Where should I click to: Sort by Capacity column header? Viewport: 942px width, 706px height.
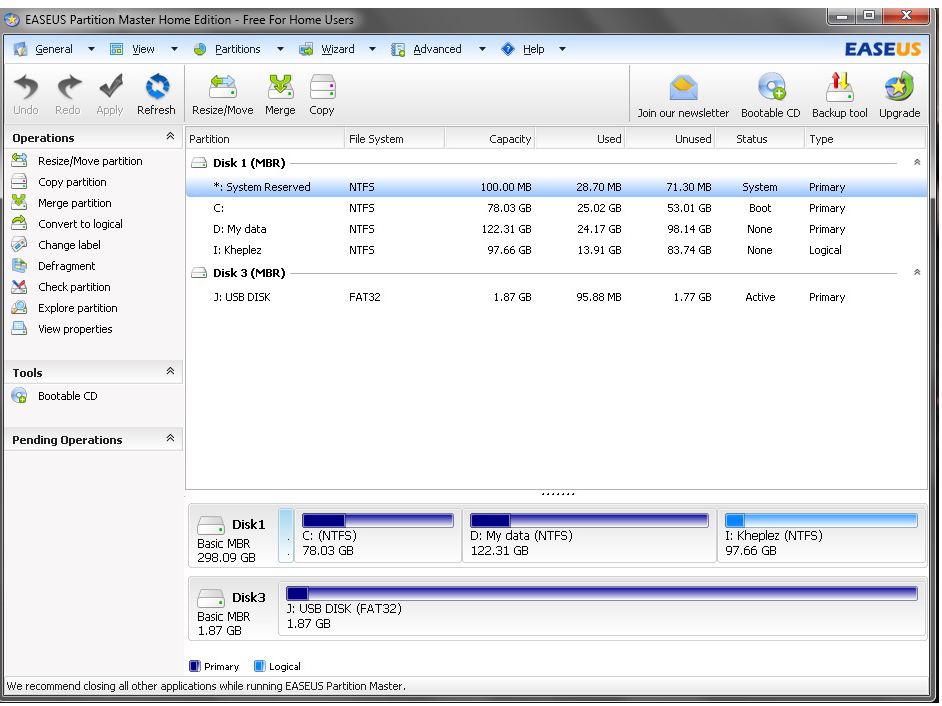coord(490,139)
